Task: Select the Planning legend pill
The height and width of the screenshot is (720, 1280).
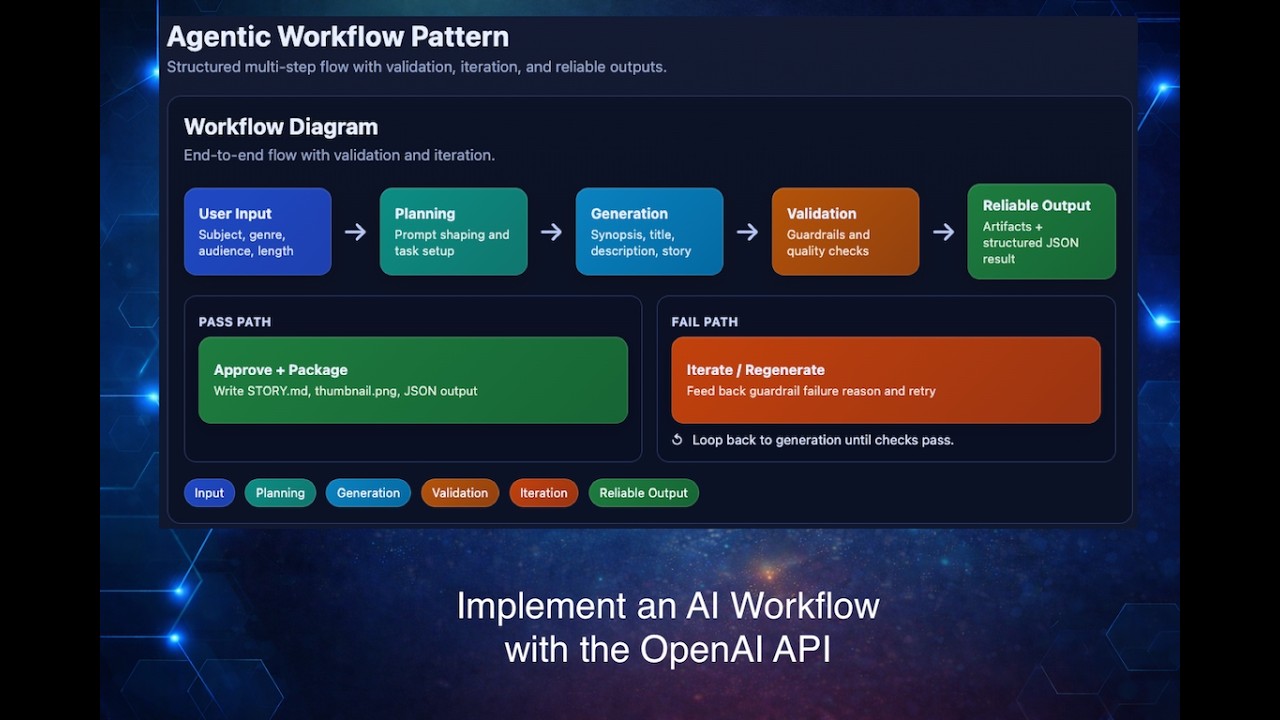Action: (x=280, y=493)
